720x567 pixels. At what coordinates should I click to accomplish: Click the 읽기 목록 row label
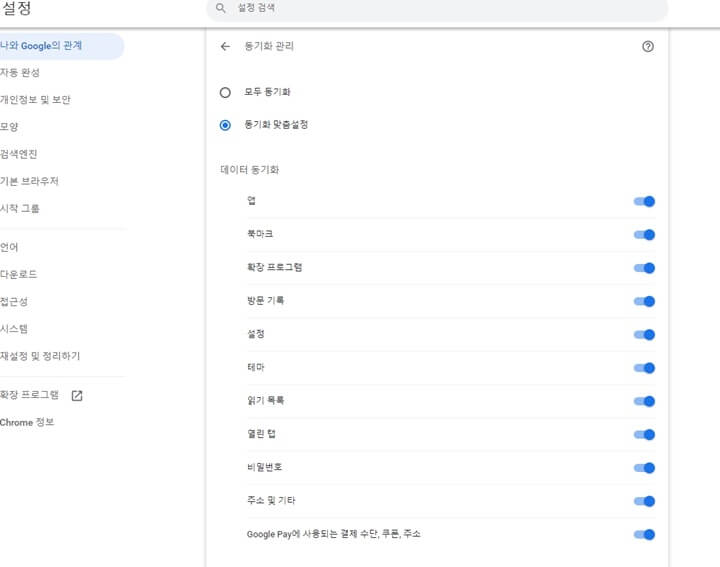265,400
